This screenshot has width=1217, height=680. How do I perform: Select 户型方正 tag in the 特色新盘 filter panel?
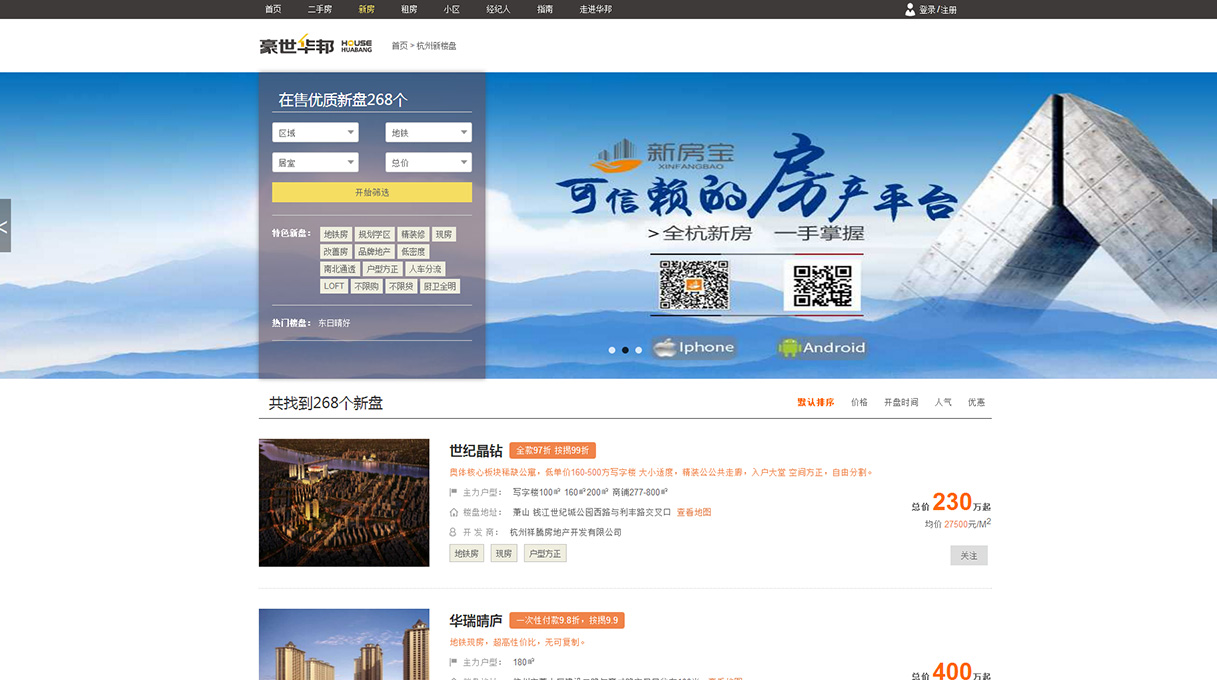pyautogui.click(x=382, y=269)
